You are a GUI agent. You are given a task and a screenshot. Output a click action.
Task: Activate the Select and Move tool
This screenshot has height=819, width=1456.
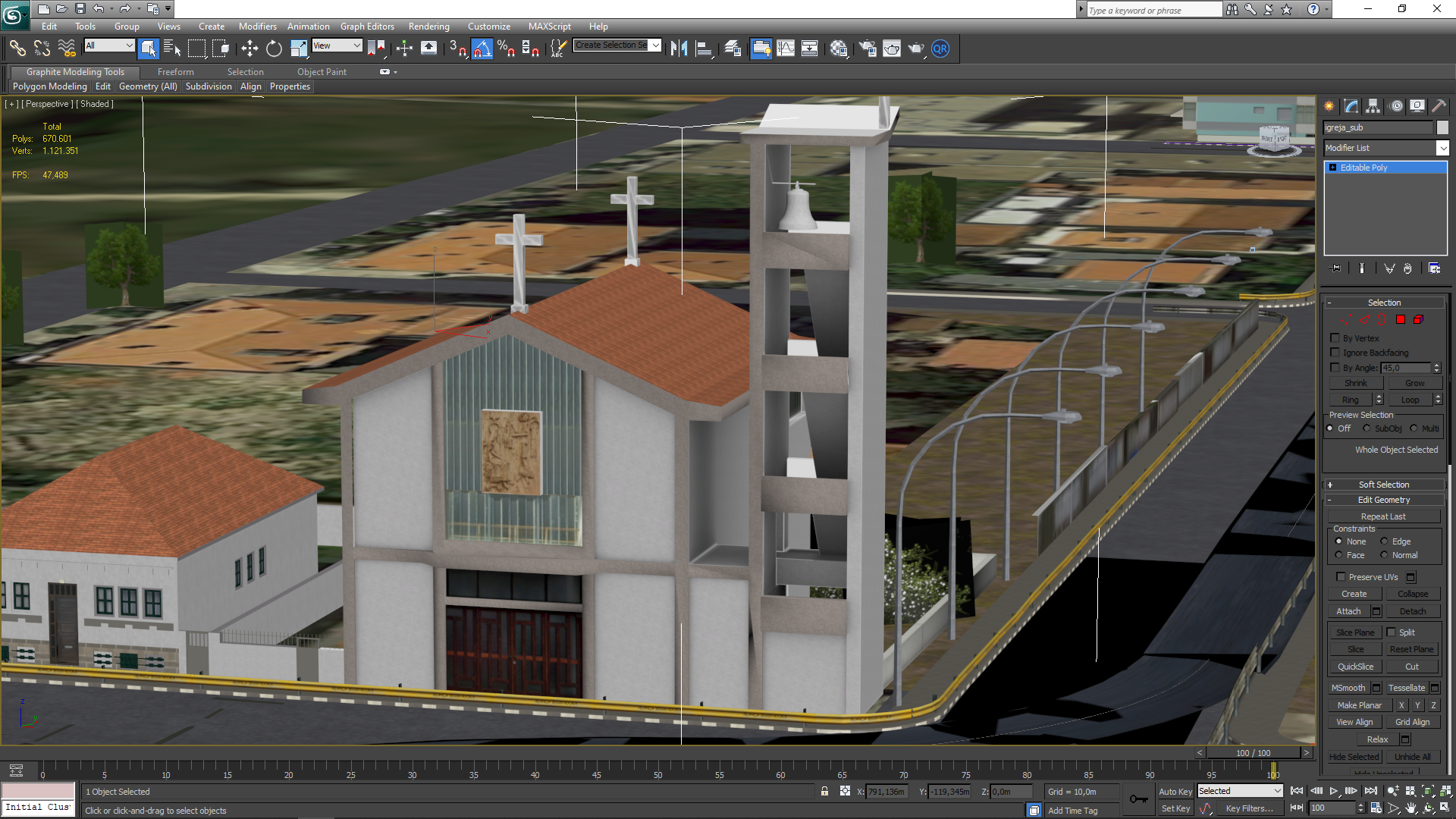(249, 49)
